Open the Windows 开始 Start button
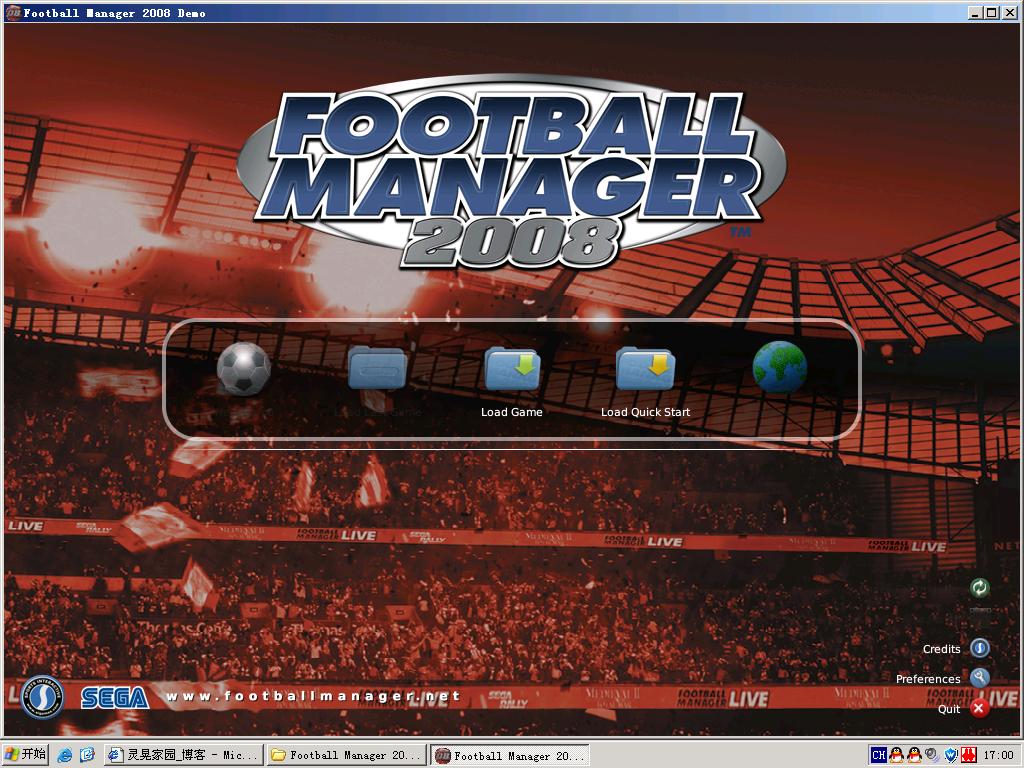 [x=25, y=755]
